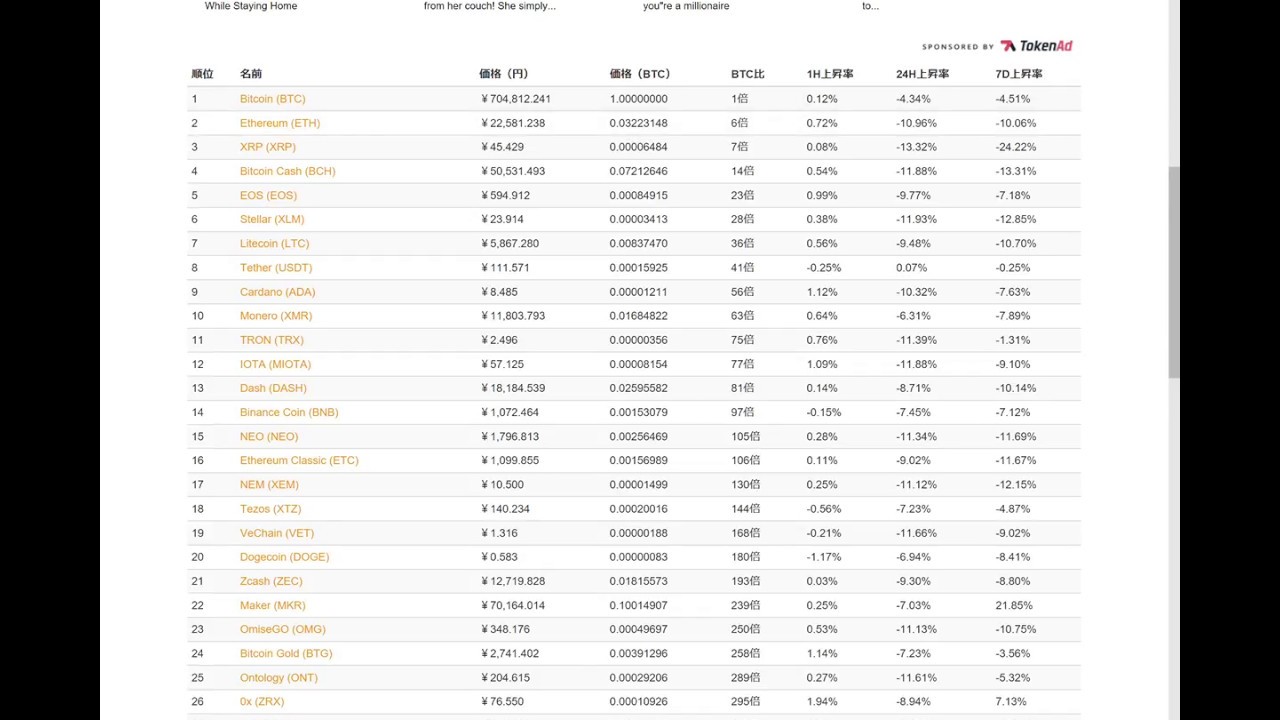Select Maker (MKR) coin link

click(x=272, y=605)
